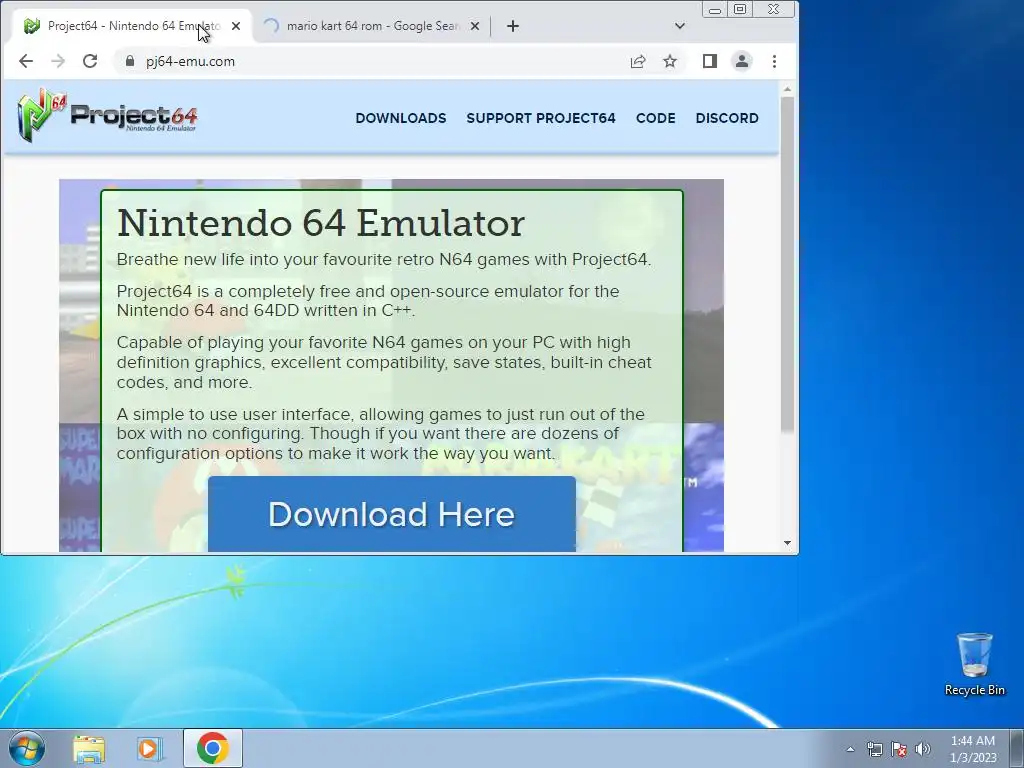
Task: Click the Chrome taskbar icon
Action: coord(213,748)
